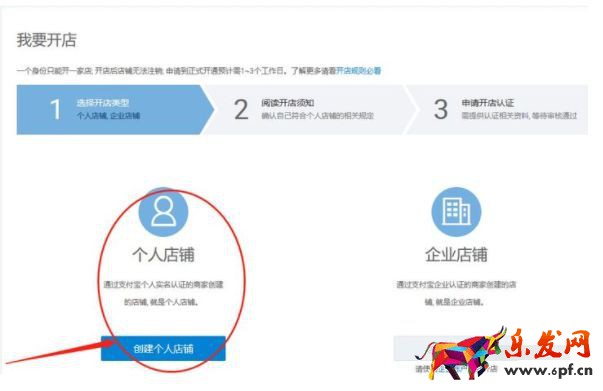The image size is (603, 391).
Task: Open the 开店规则必看 link
Action: [358, 71]
